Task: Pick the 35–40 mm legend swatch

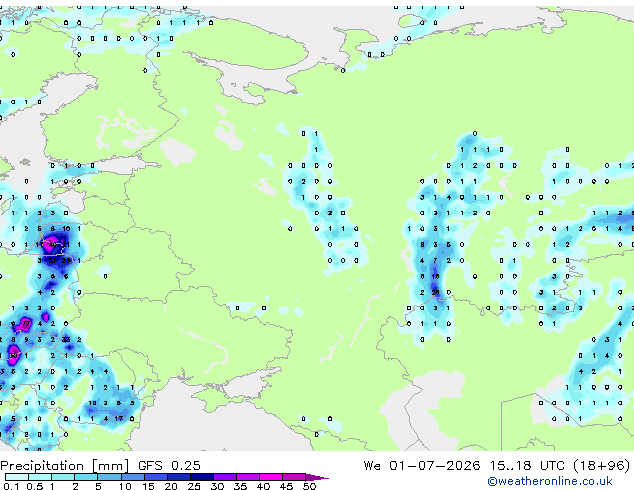Action: coord(247,477)
